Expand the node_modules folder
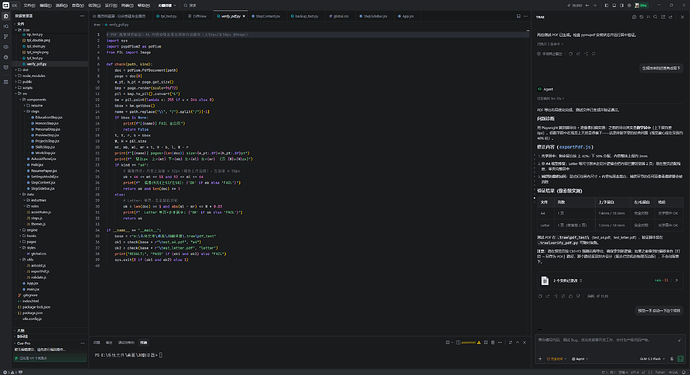The width and height of the screenshot is (690, 375). click(34, 76)
